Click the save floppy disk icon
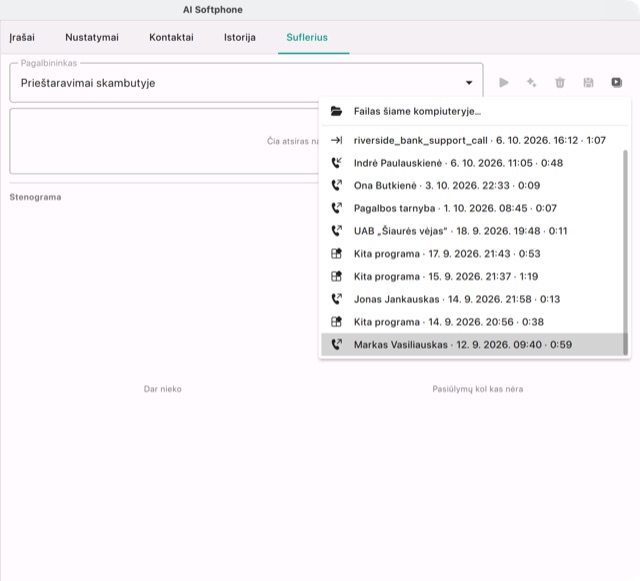 coord(588,83)
